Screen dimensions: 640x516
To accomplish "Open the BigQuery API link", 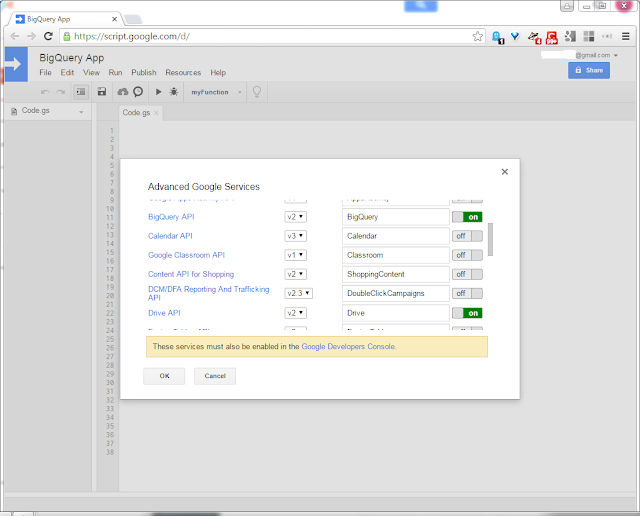I will click(x=171, y=217).
